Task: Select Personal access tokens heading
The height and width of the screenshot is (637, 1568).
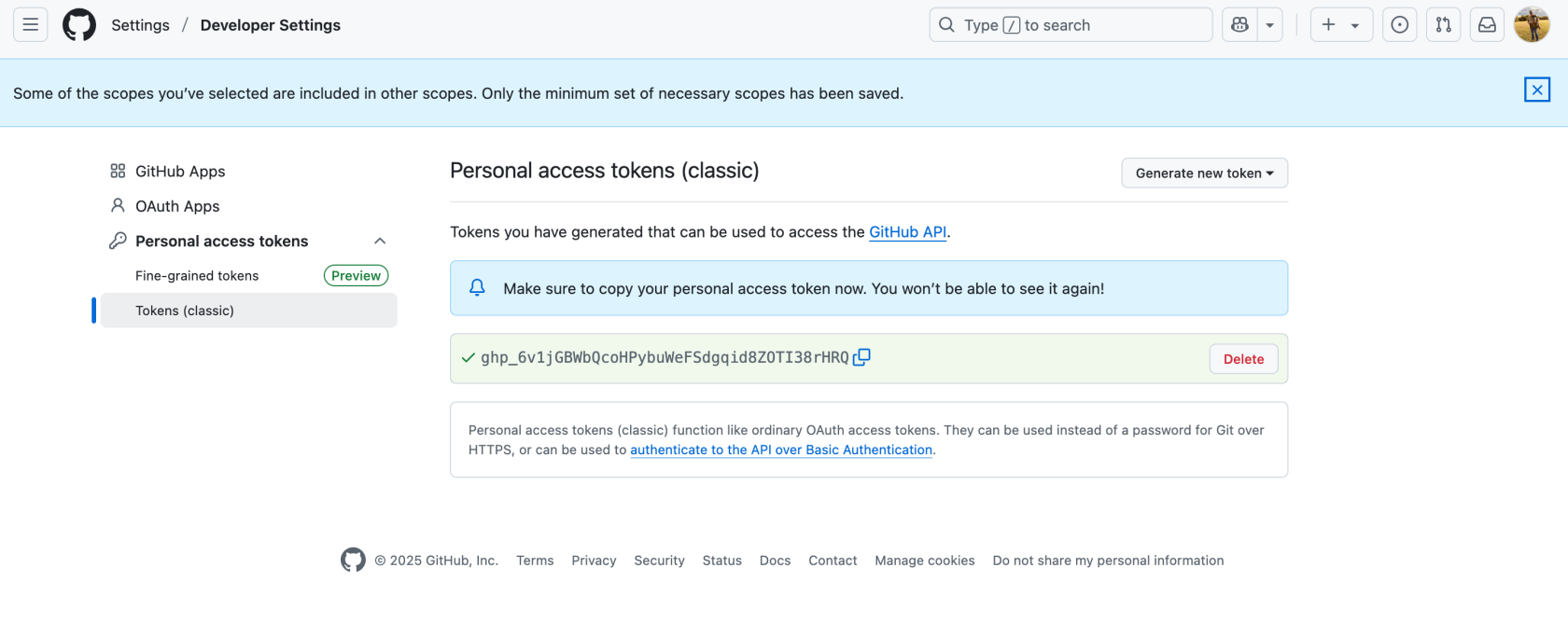Action: (221, 241)
